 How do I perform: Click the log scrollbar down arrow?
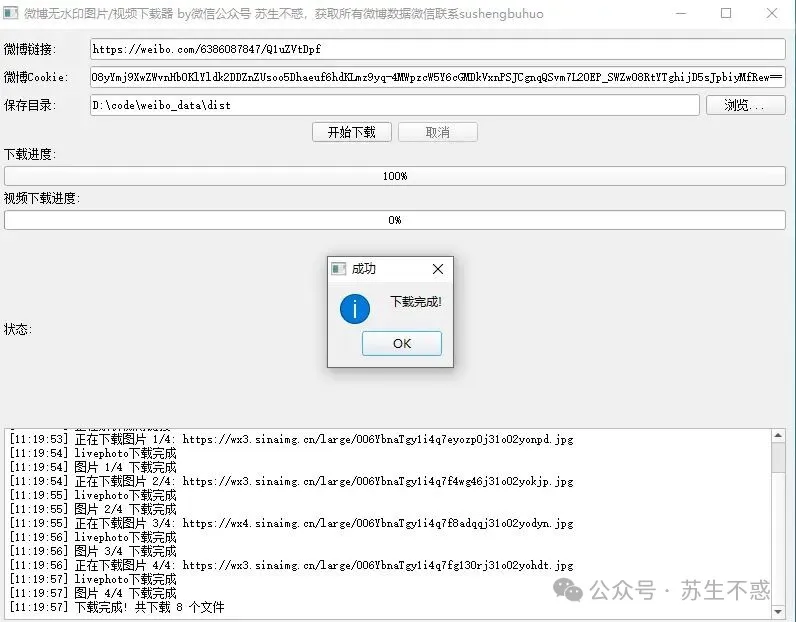[x=778, y=611]
